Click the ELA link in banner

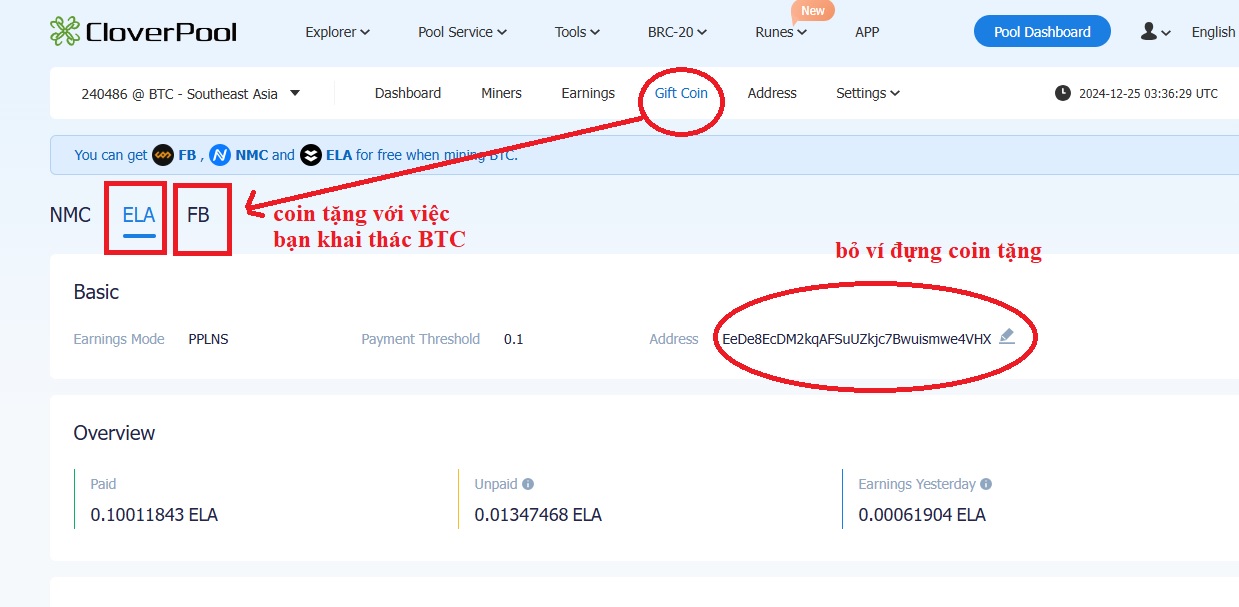coord(339,155)
